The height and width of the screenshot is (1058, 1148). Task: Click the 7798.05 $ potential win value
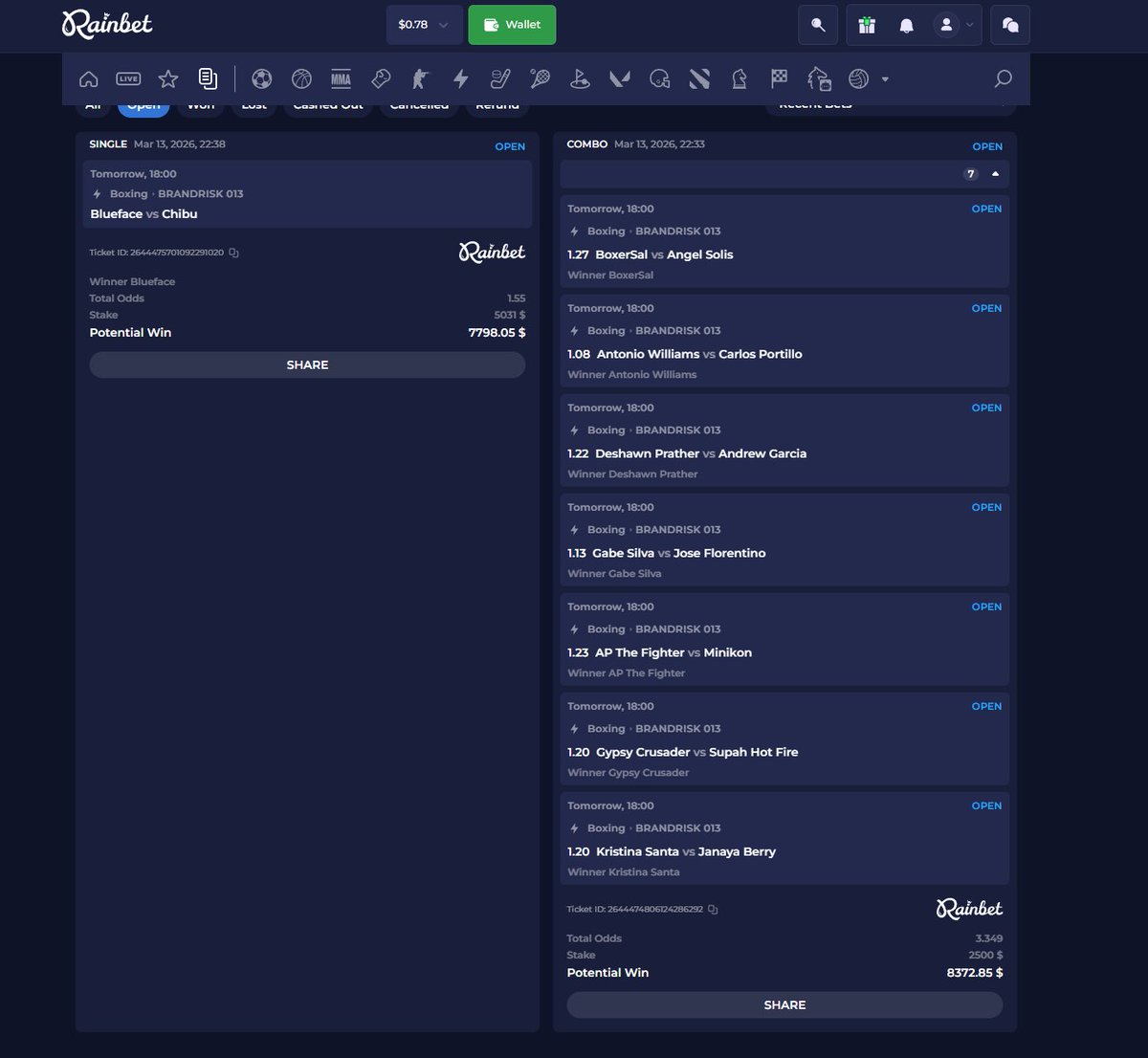click(x=497, y=333)
